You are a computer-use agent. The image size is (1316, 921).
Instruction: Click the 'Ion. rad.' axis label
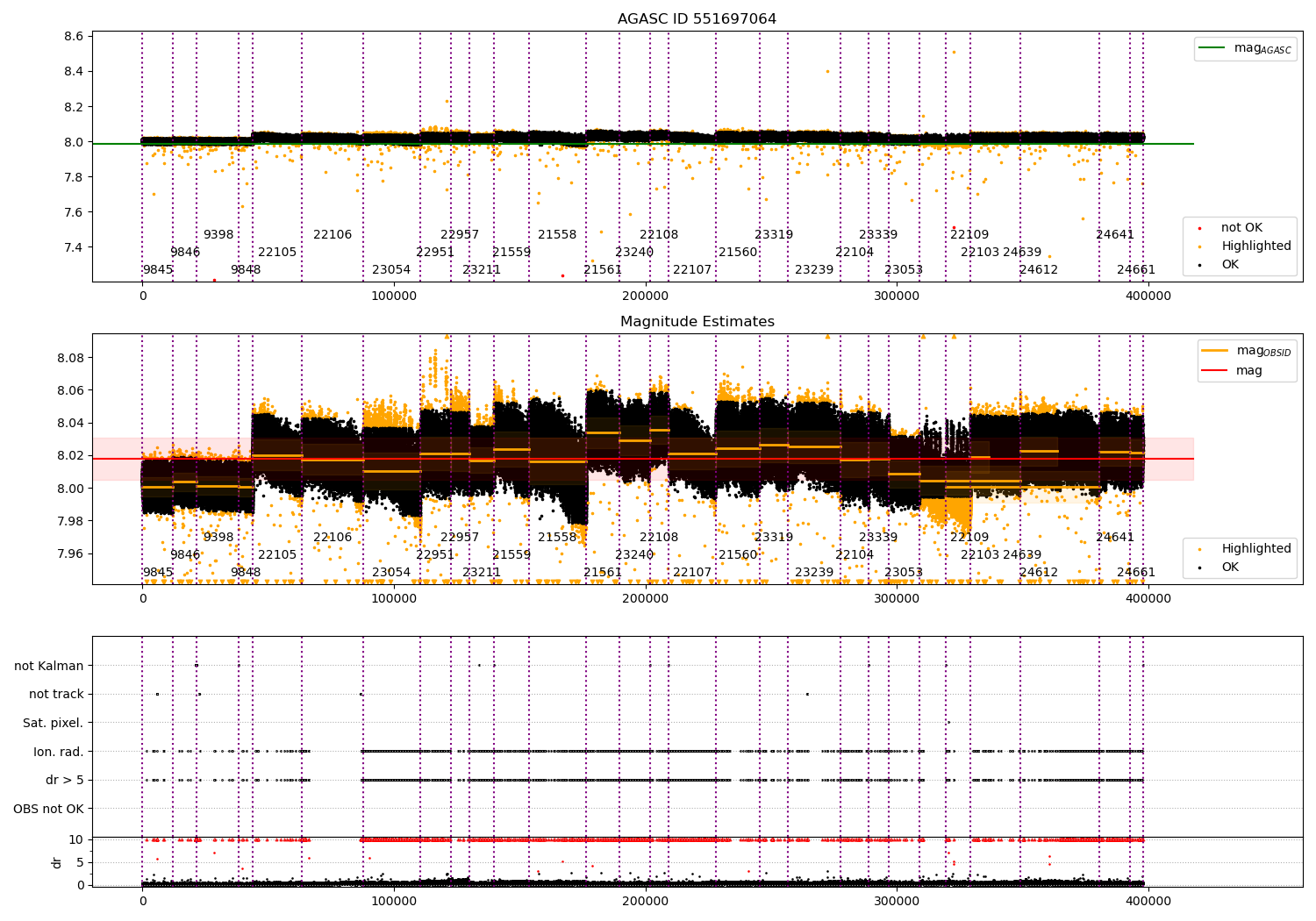59,752
